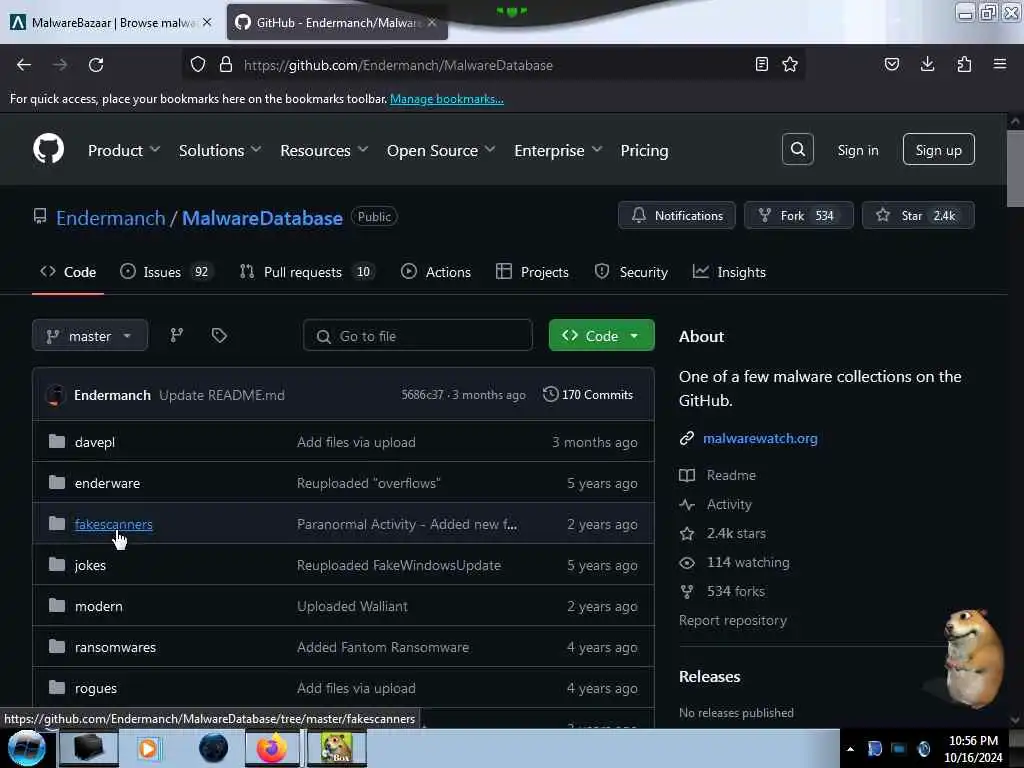Click the GitHub Octocat logo
1024x768 pixels.
[x=49, y=149]
